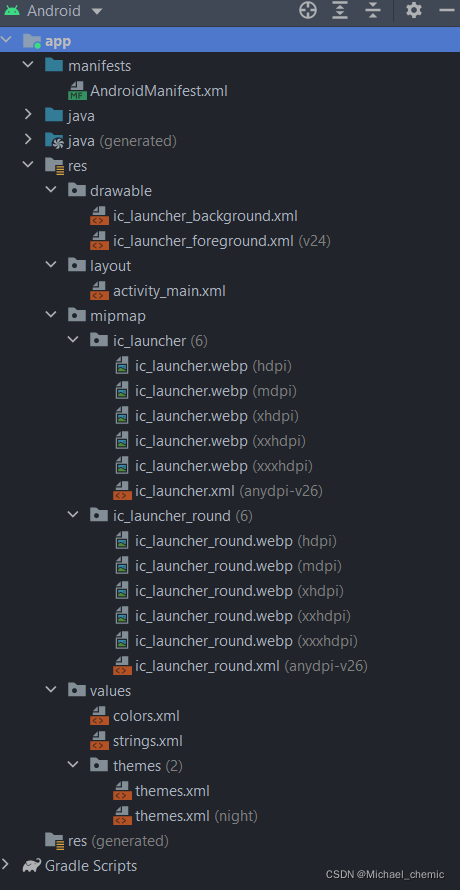Image resolution: width=460 pixels, height=890 pixels.
Task: Select the ic_launcher_background.xml file name
Action: [x=205, y=216]
